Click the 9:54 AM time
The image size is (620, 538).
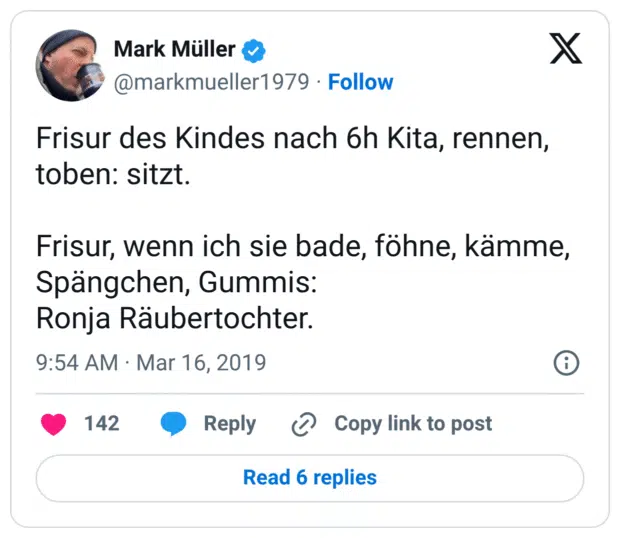point(77,362)
